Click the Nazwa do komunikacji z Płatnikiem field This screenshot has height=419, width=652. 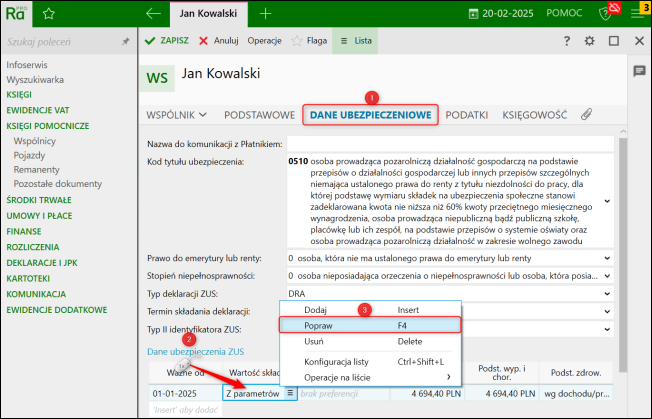pyautogui.click(x=450, y=144)
